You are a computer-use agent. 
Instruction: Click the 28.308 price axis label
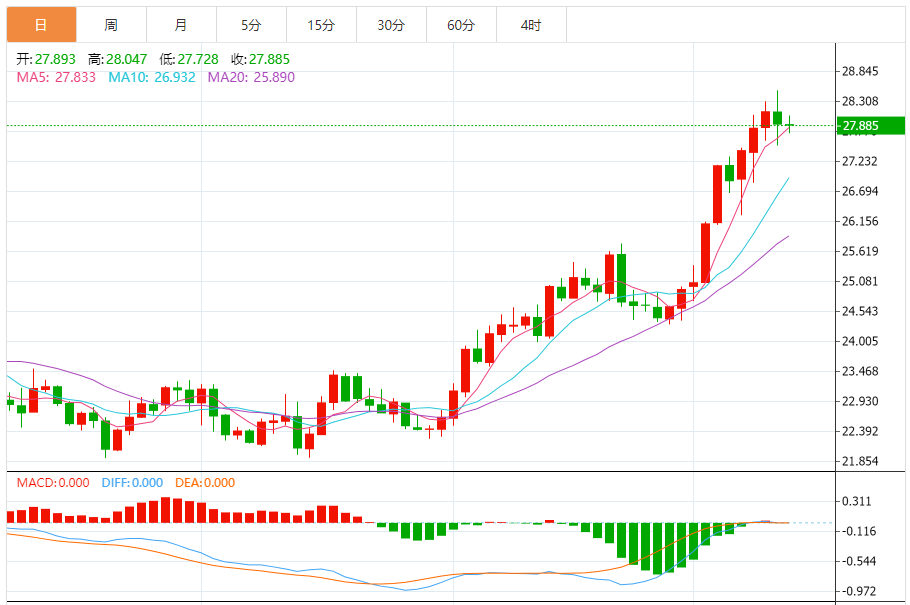coord(860,101)
